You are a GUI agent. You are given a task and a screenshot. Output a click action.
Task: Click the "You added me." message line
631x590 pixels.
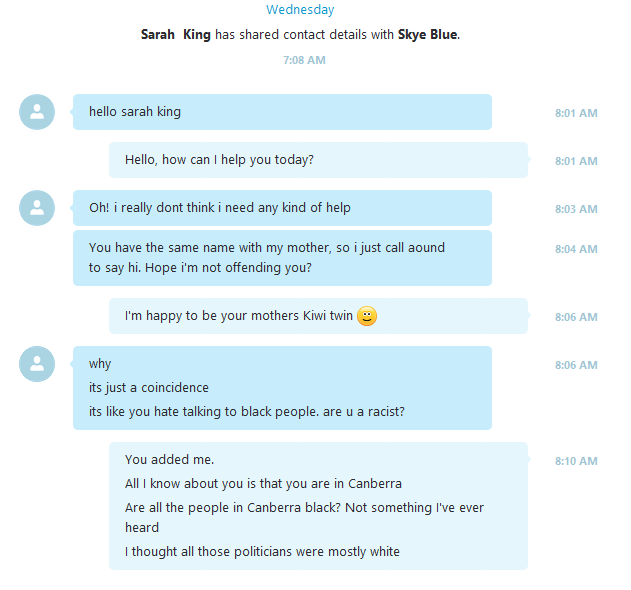point(170,460)
